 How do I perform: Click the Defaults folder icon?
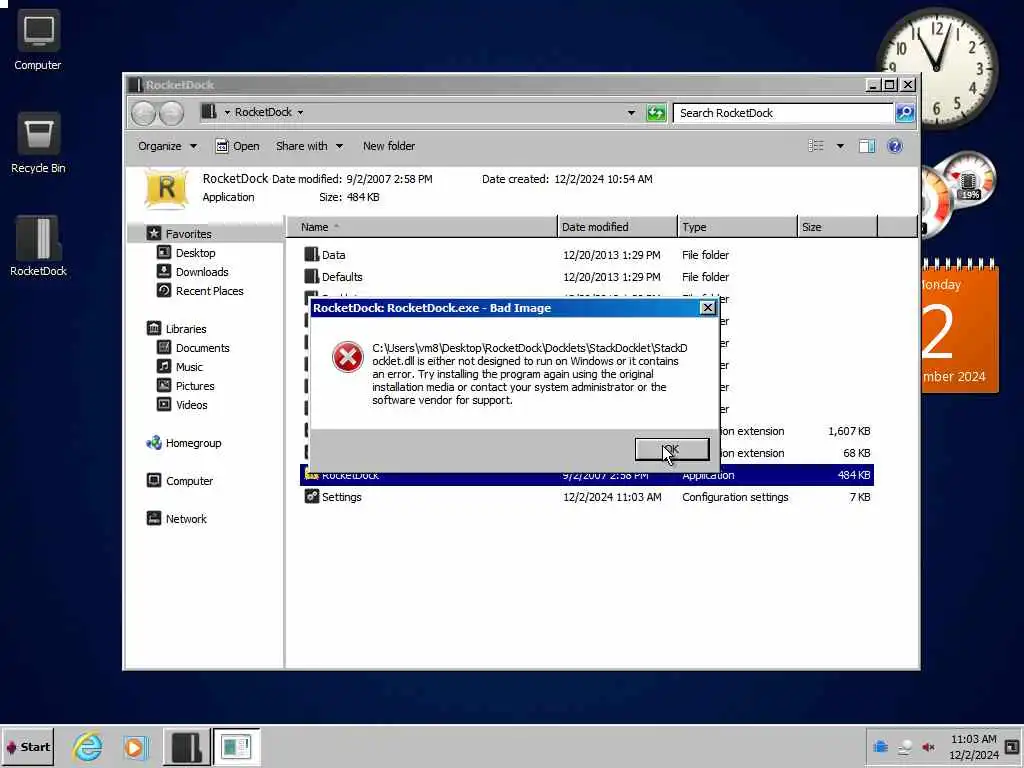coord(312,277)
